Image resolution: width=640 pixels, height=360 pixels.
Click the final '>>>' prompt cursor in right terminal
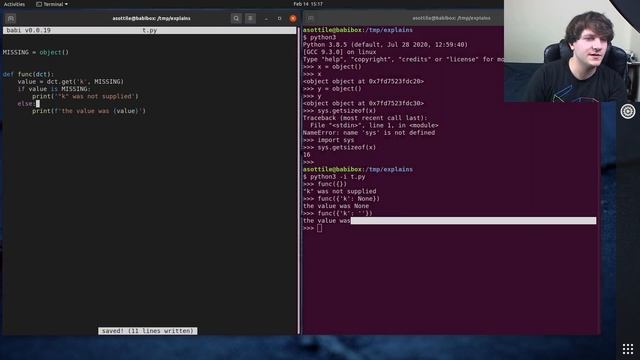(319, 229)
